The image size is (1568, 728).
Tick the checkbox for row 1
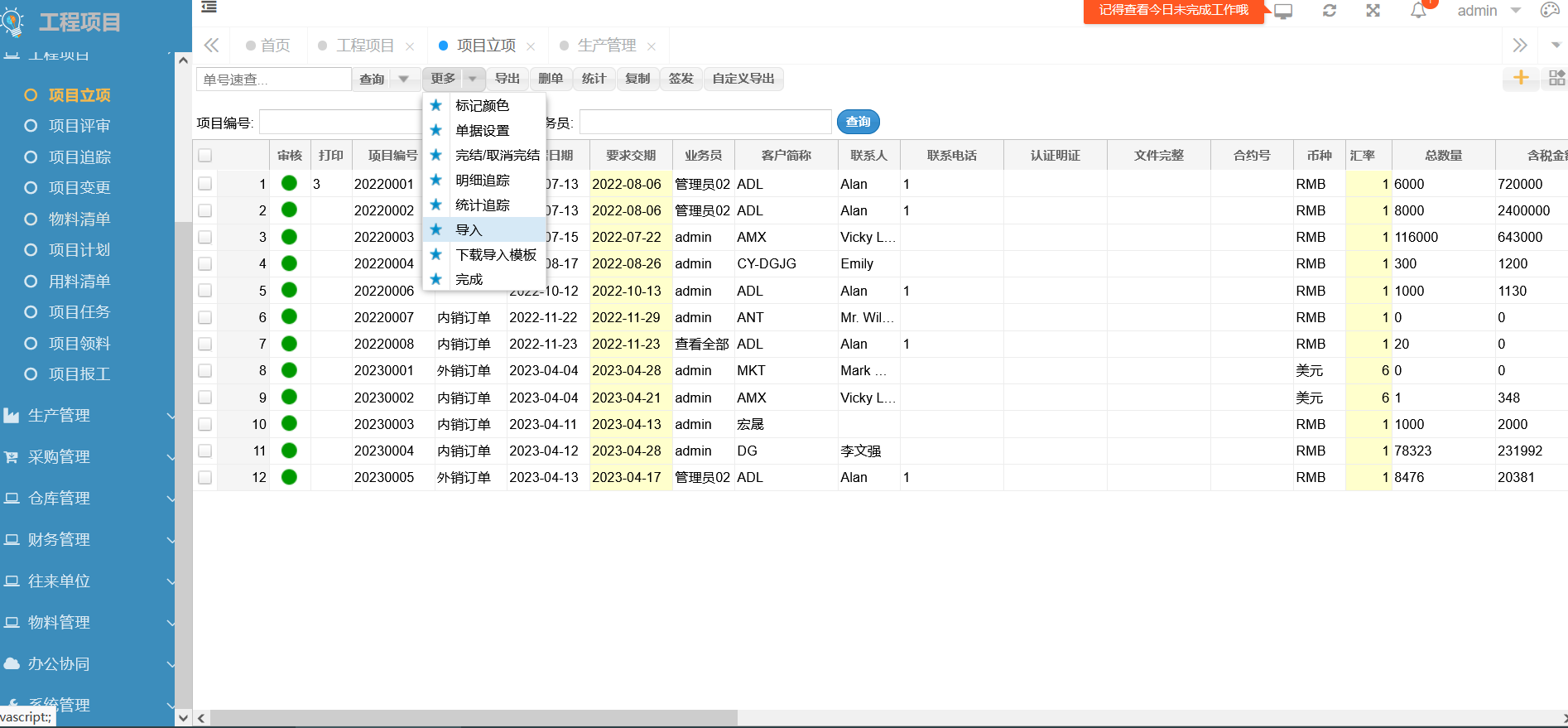pyautogui.click(x=205, y=184)
